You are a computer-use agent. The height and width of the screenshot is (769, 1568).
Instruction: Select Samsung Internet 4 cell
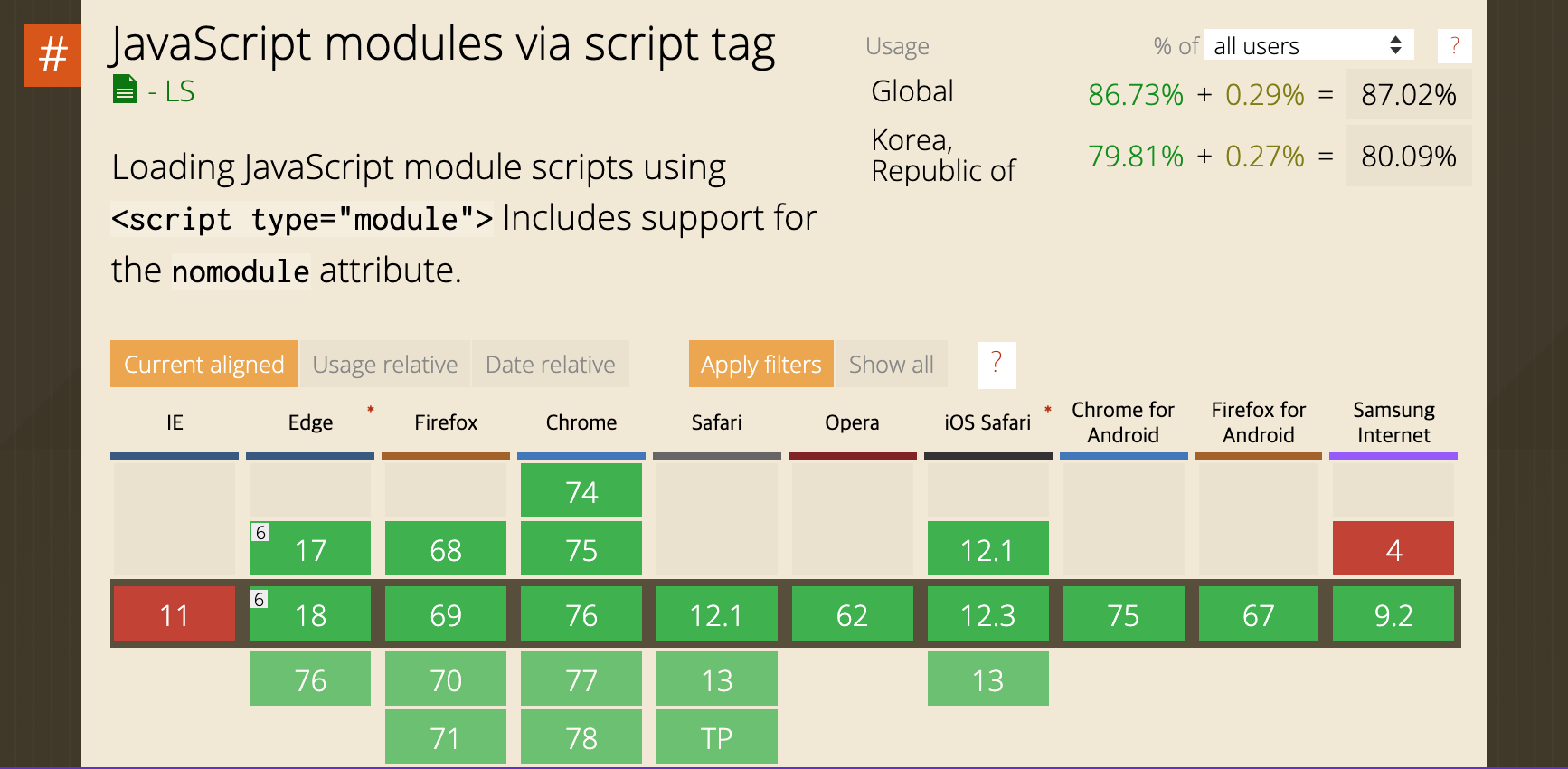[1393, 548]
